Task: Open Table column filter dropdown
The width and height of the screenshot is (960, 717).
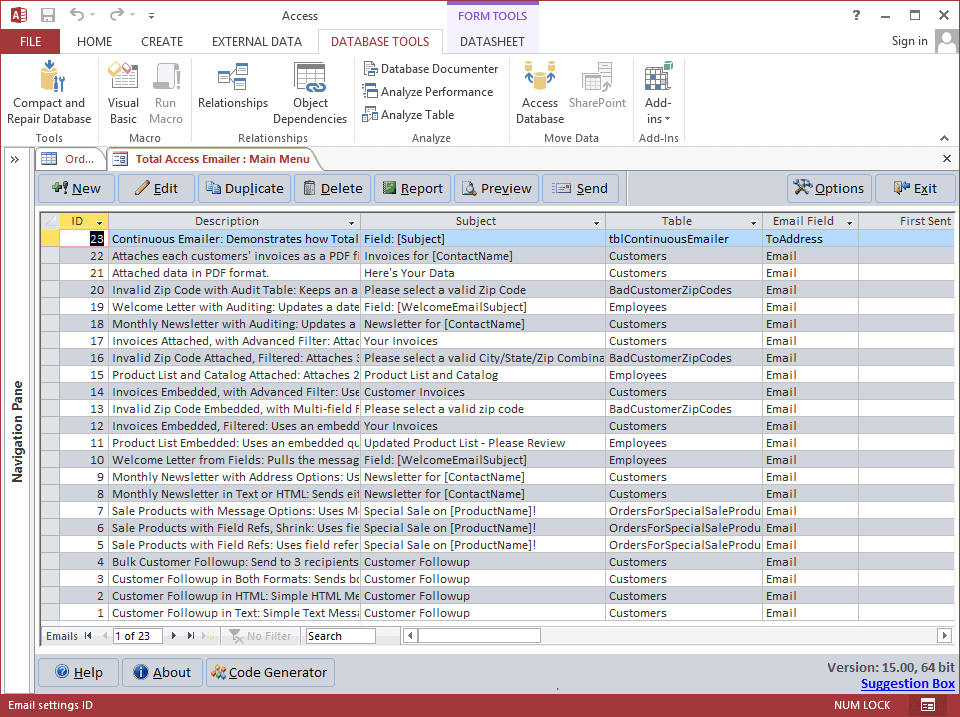Action: (754, 222)
